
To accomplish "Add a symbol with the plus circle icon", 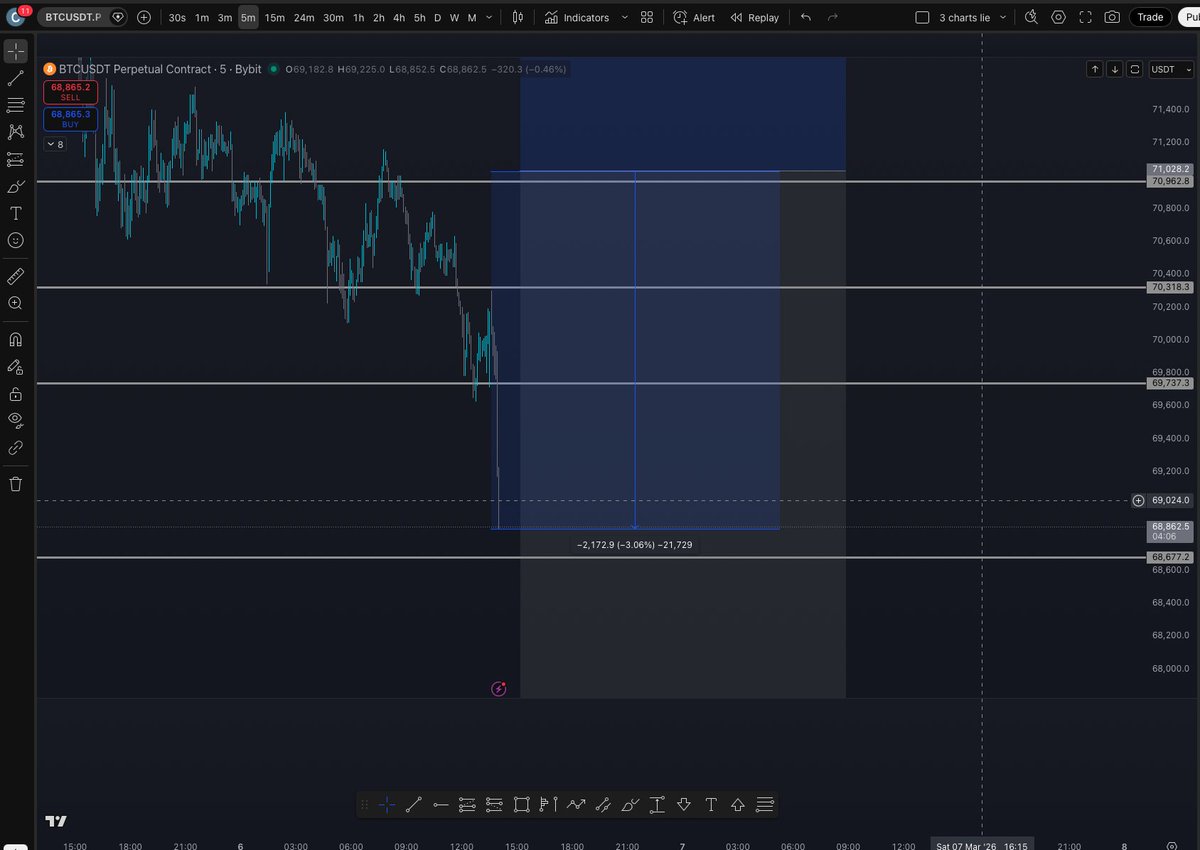I will pyautogui.click(x=144, y=17).
